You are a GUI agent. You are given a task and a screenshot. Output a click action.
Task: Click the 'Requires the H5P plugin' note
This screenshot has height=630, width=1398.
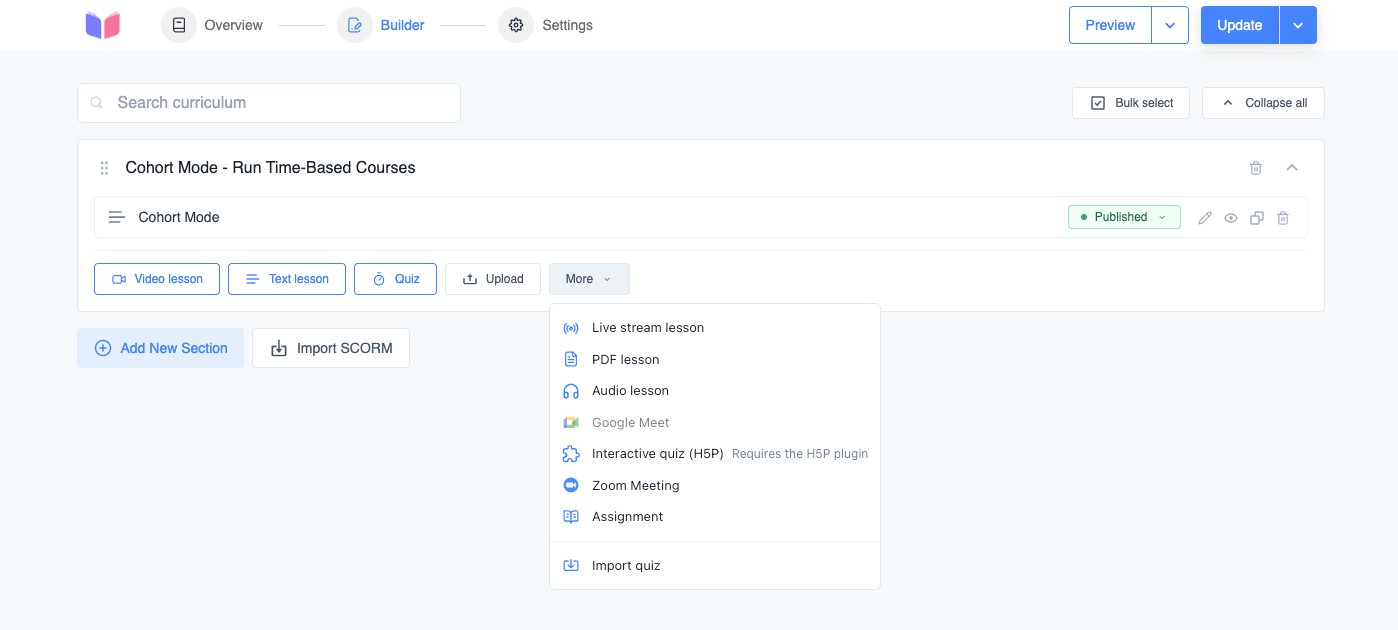coord(800,454)
